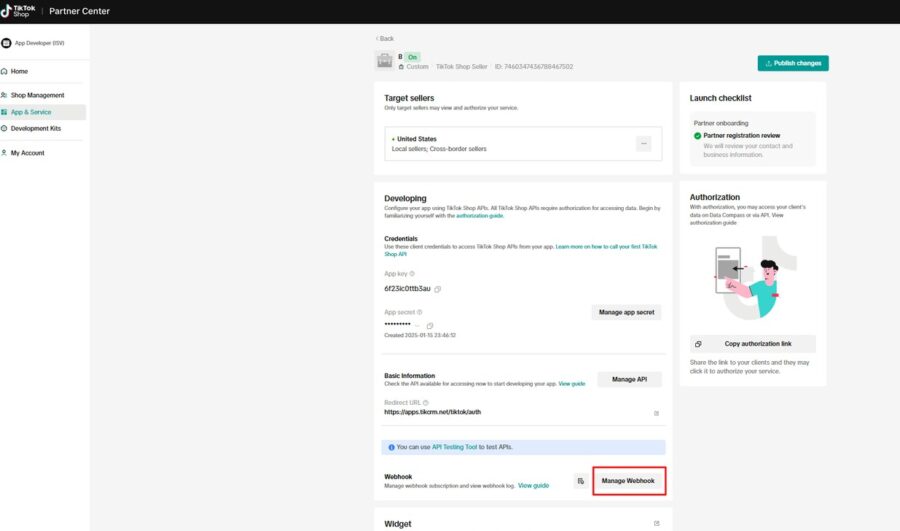This screenshot has width=900, height=531.
Task: Edit the Redirect URL with pencil icon
Action: click(x=657, y=413)
